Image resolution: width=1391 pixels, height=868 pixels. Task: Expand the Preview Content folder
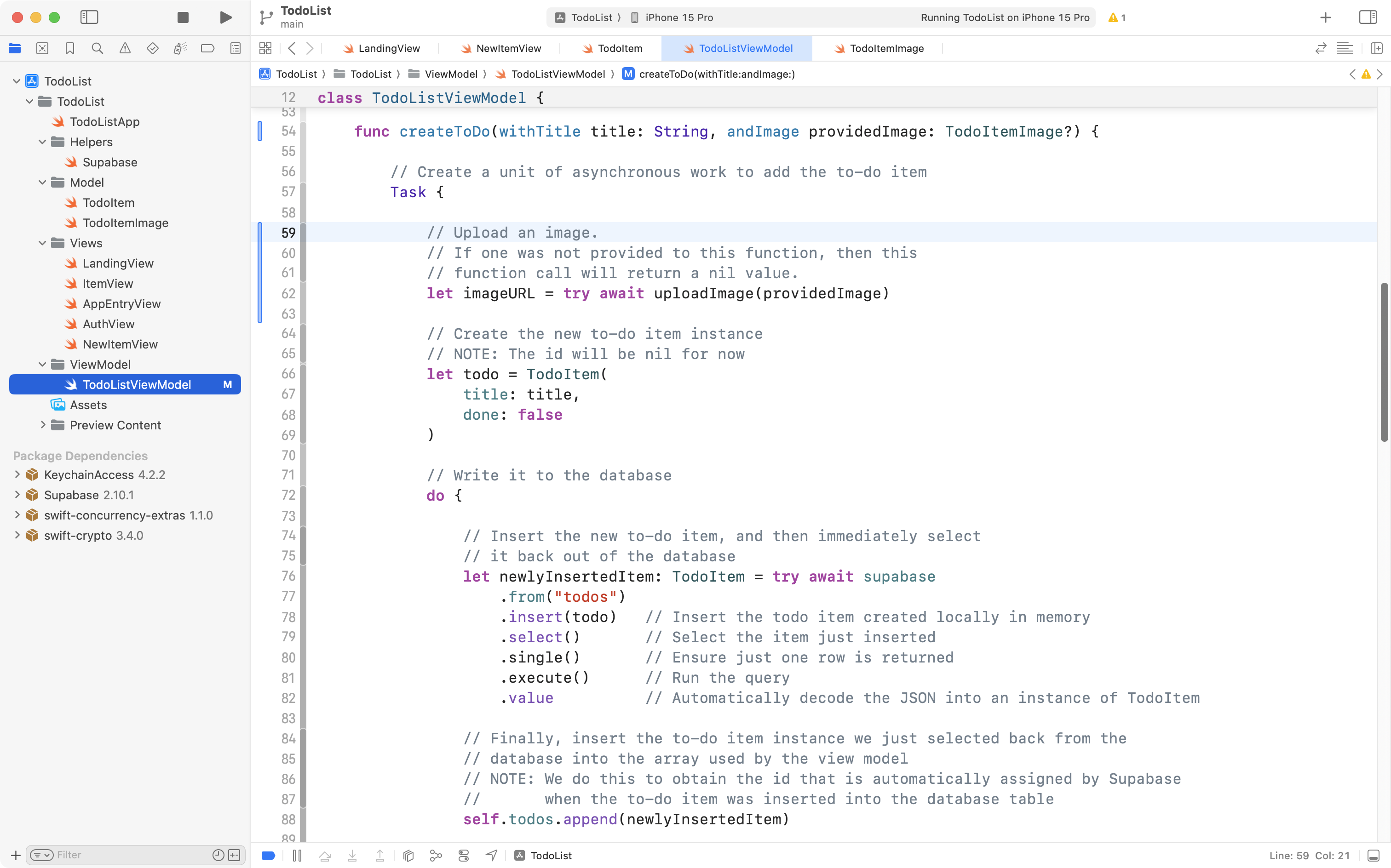[42, 425]
